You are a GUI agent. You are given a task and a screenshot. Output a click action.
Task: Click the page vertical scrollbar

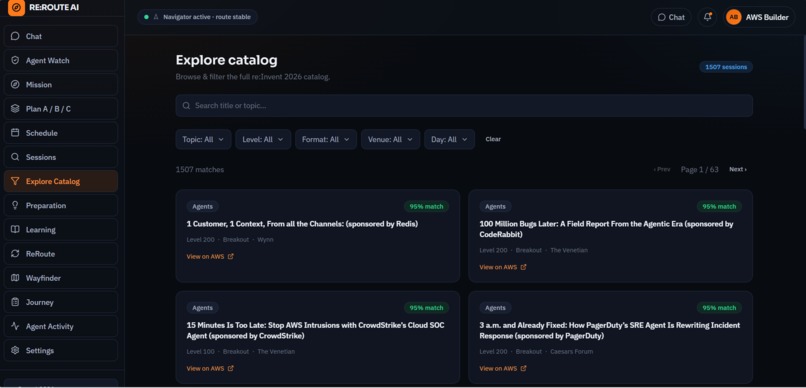tap(803, 82)
